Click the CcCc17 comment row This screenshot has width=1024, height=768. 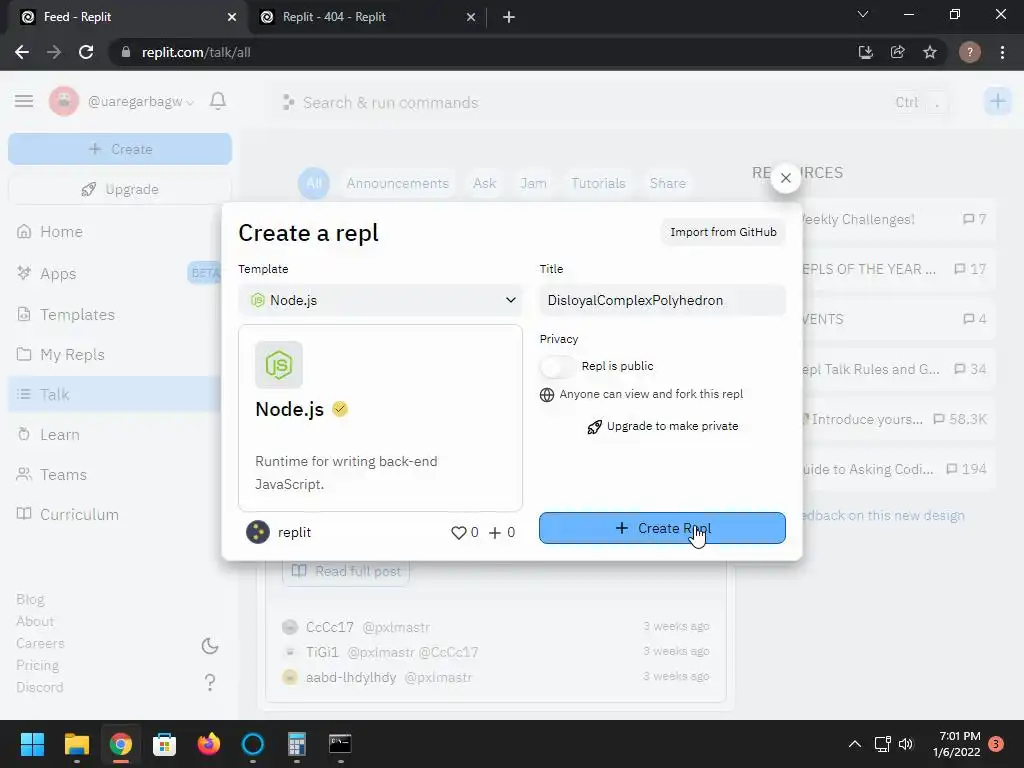pos(496,627)
